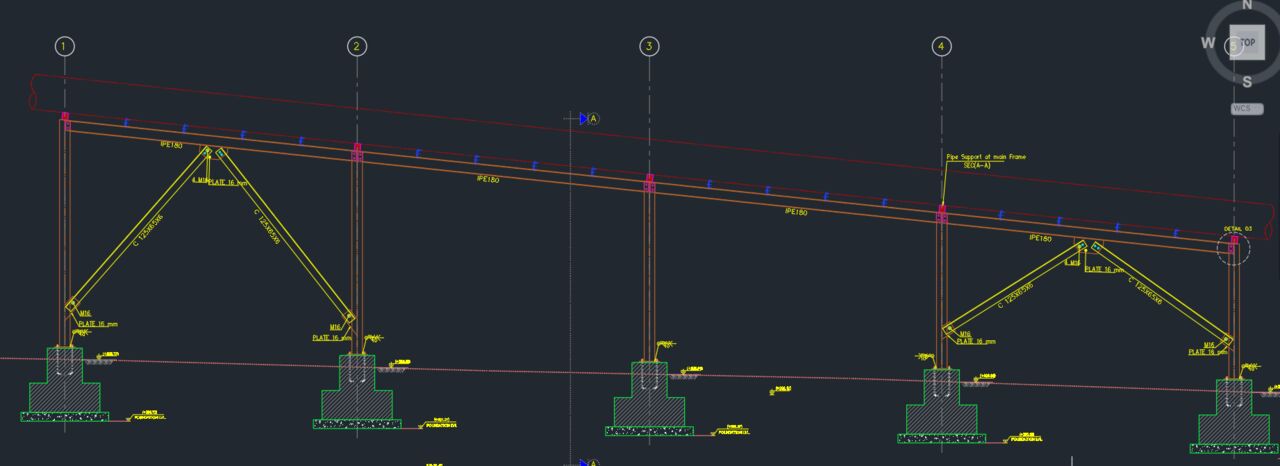Select the IPE180 label near grid 1
This screenshot has width=1280, height=466.
tap(171, 146)
